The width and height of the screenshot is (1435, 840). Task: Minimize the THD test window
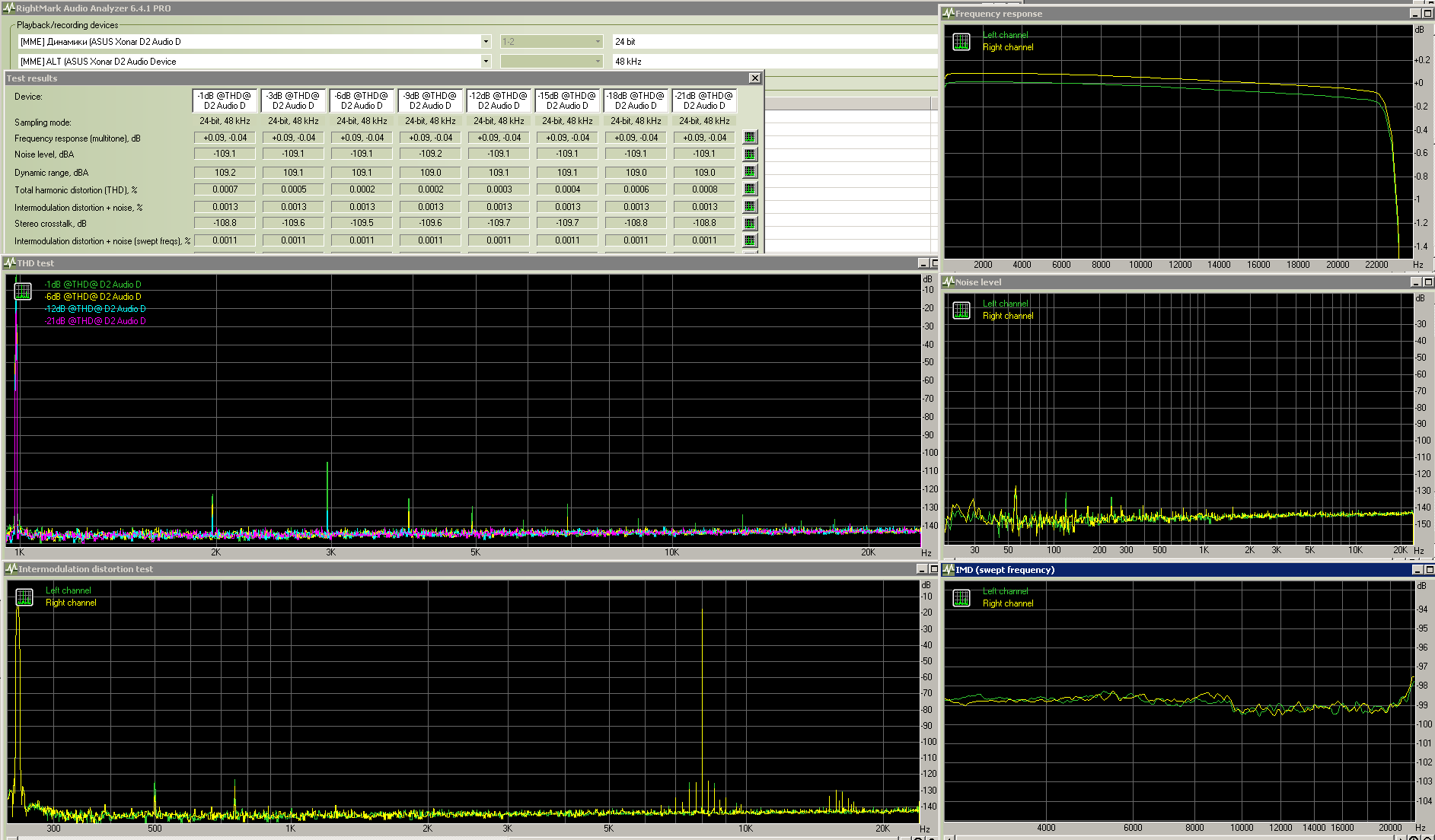pyautogui.click(x=923, y=263)
